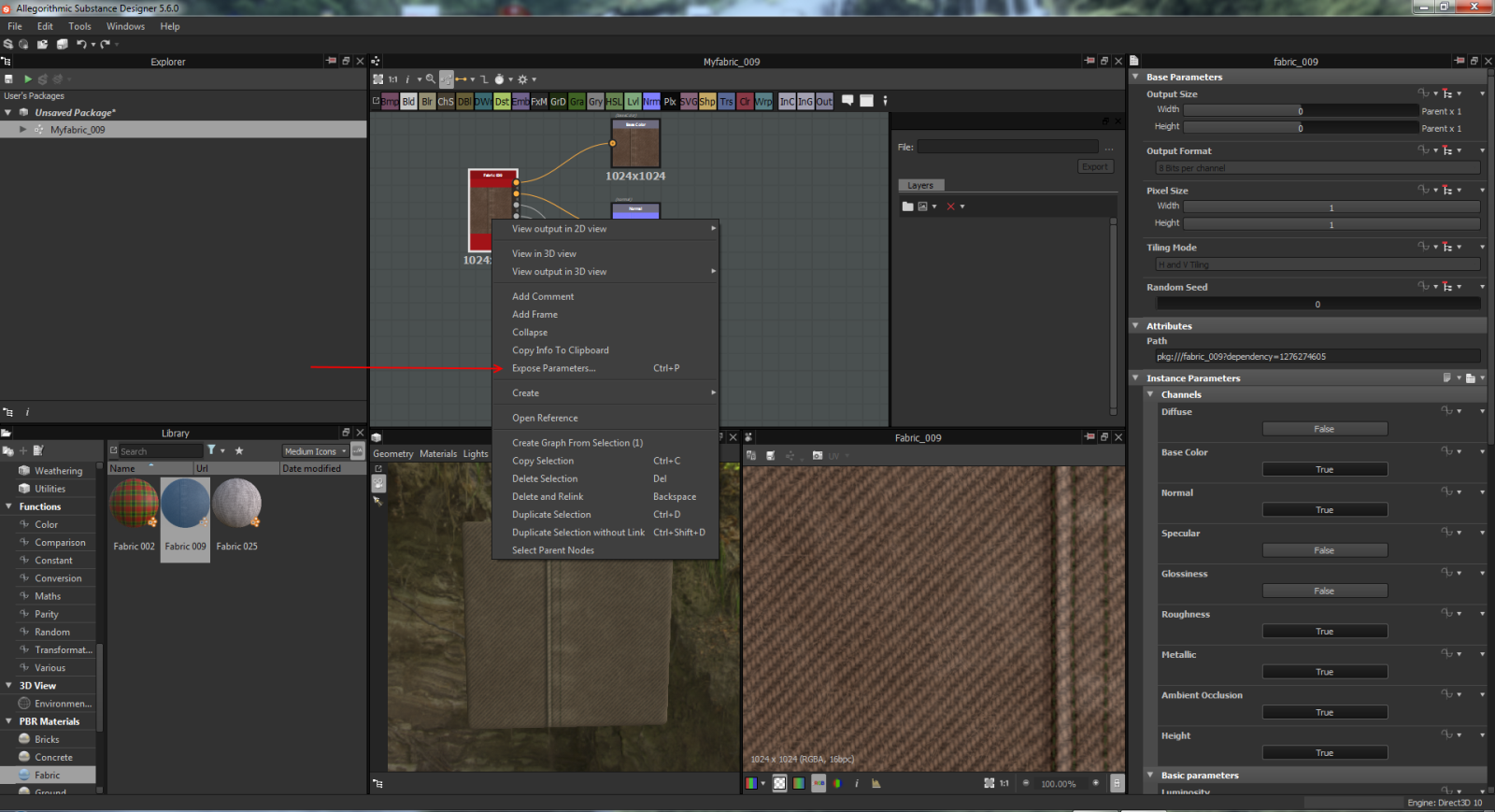This screenshot has width=1495, height=812.
Task: Toggle Ambient Occlusion channel True button
Action: coord(1324,712)
